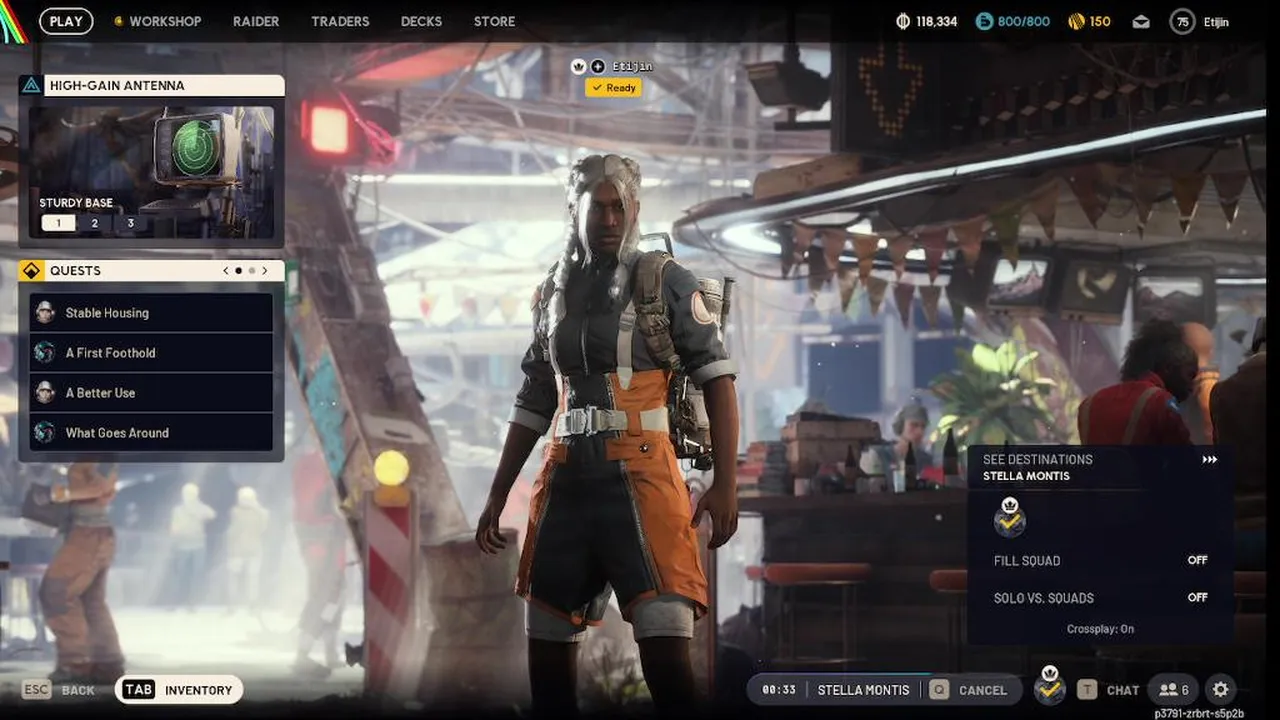The image size is (1280, 720).
Task: Click the Crossplay: On label
Action: click(x=1100, y=629)
